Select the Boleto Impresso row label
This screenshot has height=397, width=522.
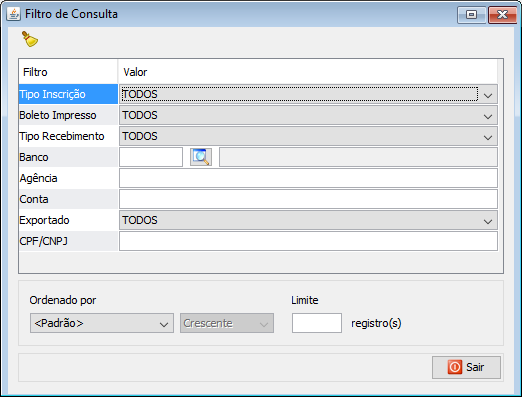tap(68, 115)
